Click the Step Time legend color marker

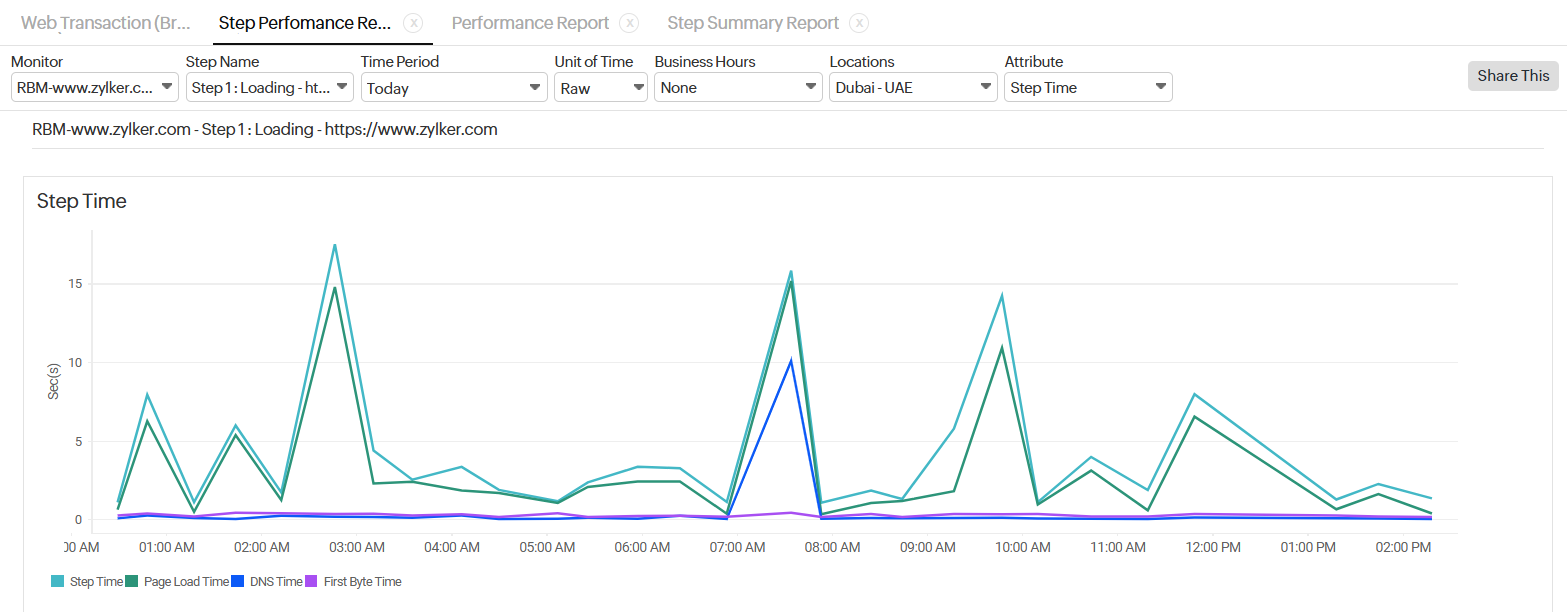click(x=58, y=581)
